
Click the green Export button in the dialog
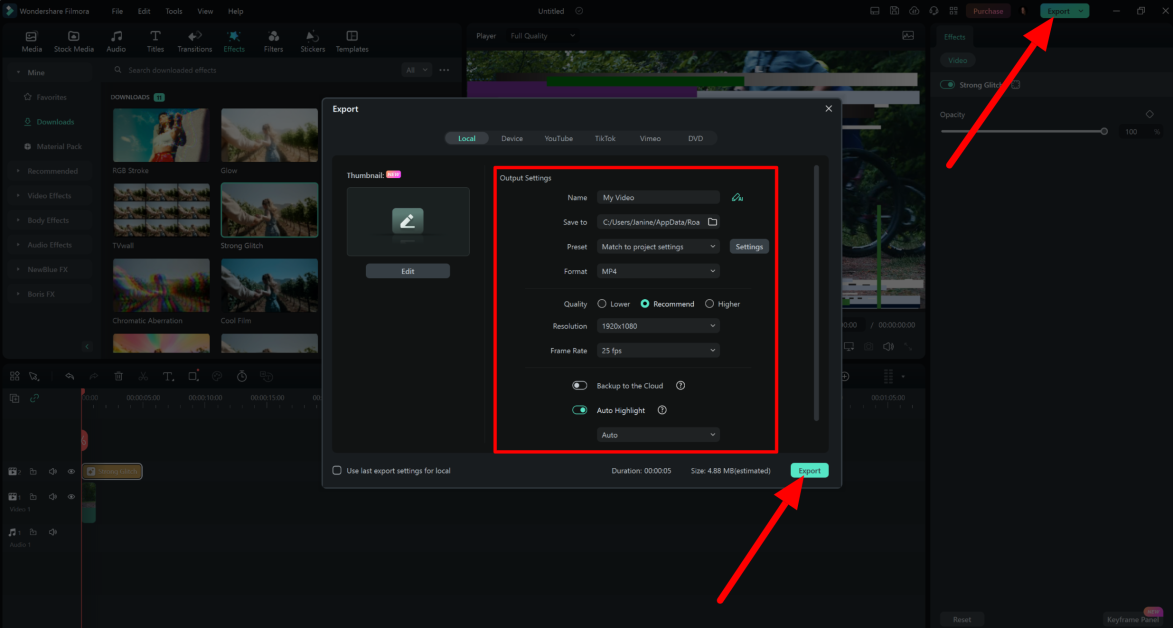pyautogui.click(x=809, y=470)
